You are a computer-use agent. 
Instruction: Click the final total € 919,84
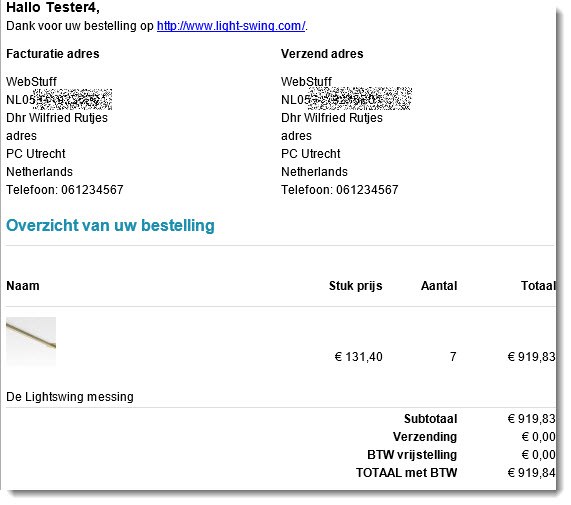[x=531, y=473]
